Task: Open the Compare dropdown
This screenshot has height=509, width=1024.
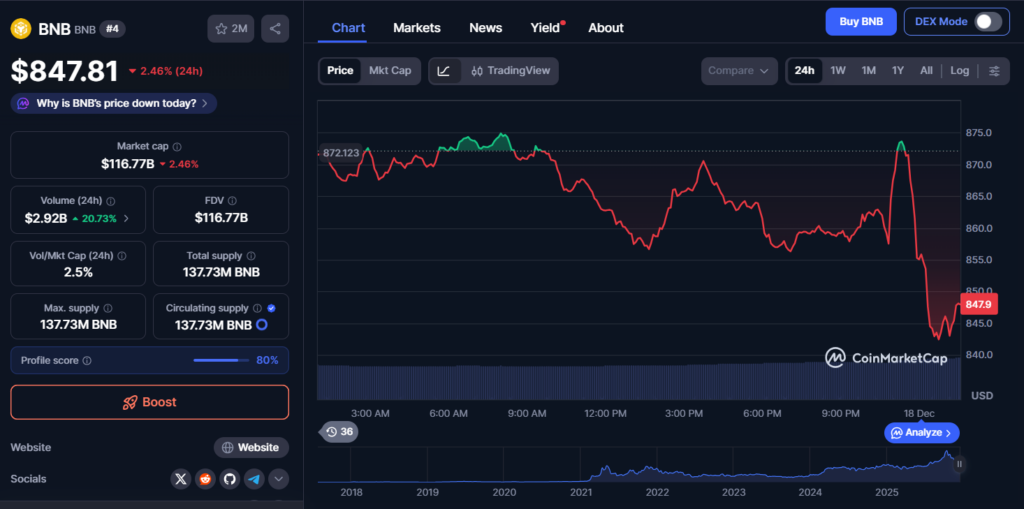Action: tap(738, 71)
